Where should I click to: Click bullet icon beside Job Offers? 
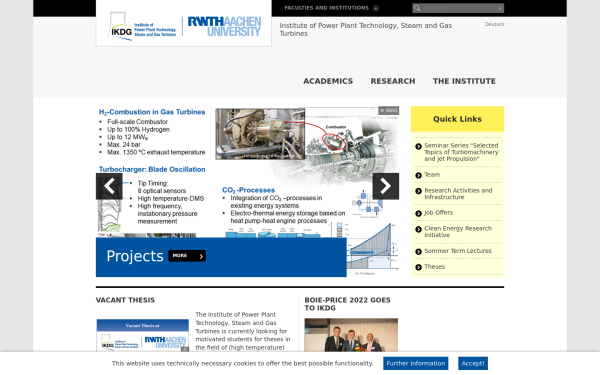[x=418, y=214]
